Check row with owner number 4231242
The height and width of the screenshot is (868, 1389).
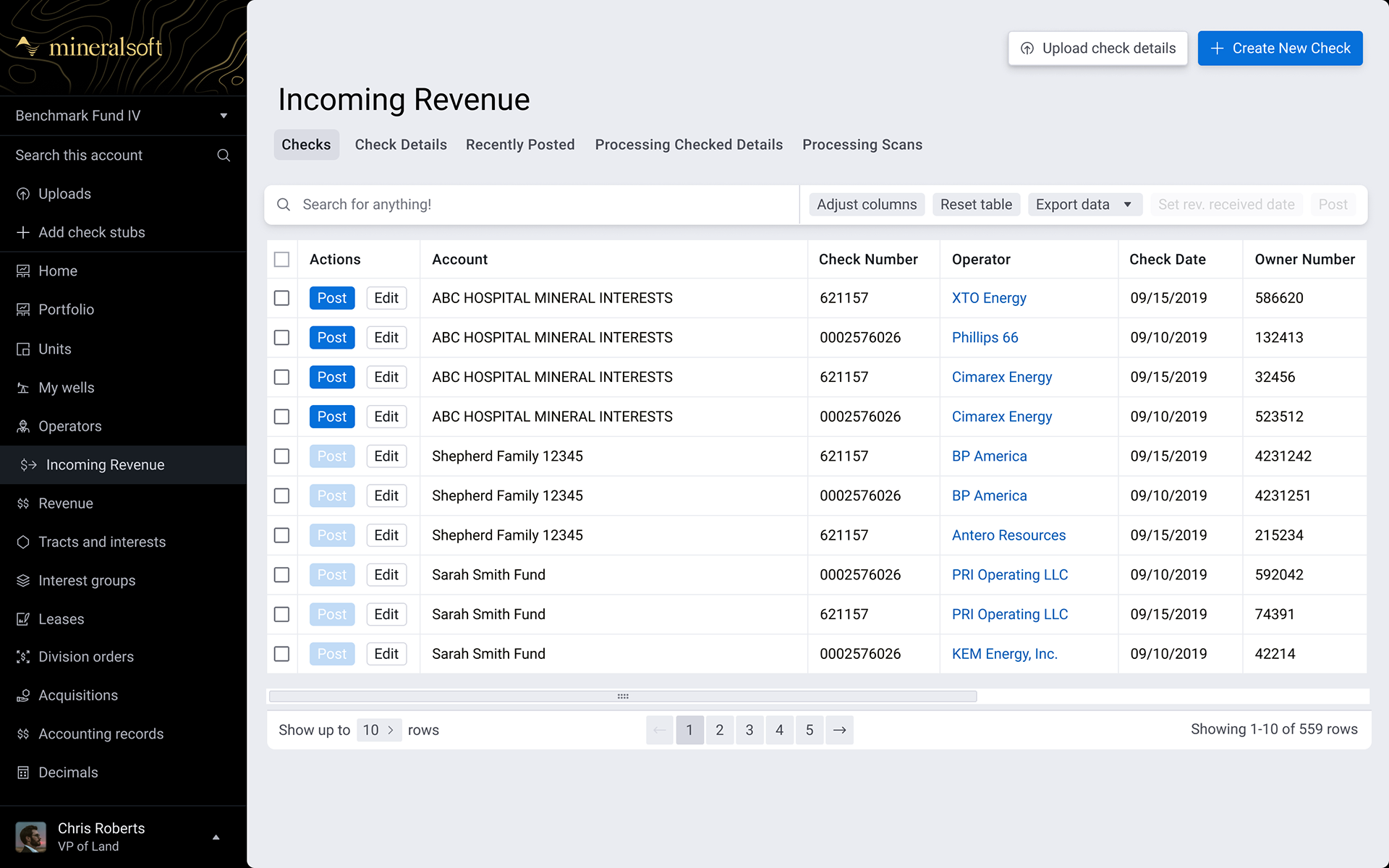pos(282,456)
